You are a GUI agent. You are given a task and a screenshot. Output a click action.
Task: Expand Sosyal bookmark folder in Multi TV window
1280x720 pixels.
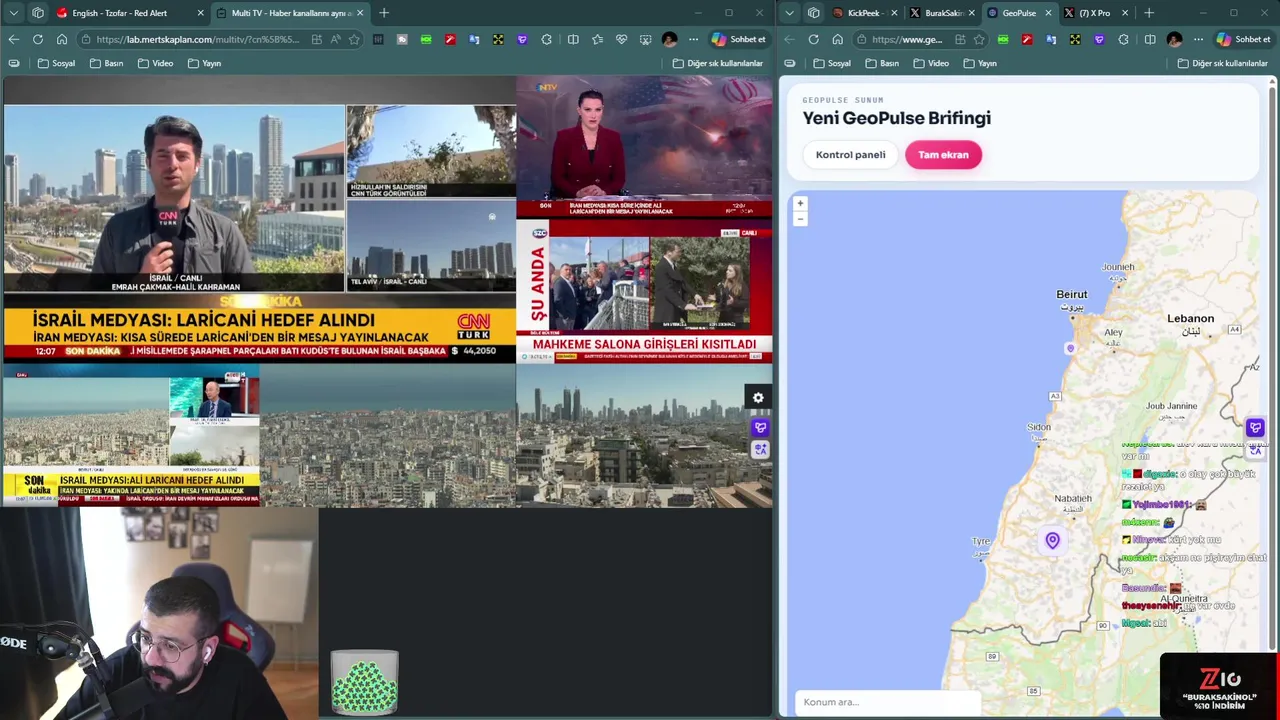(x=56, y=63)
